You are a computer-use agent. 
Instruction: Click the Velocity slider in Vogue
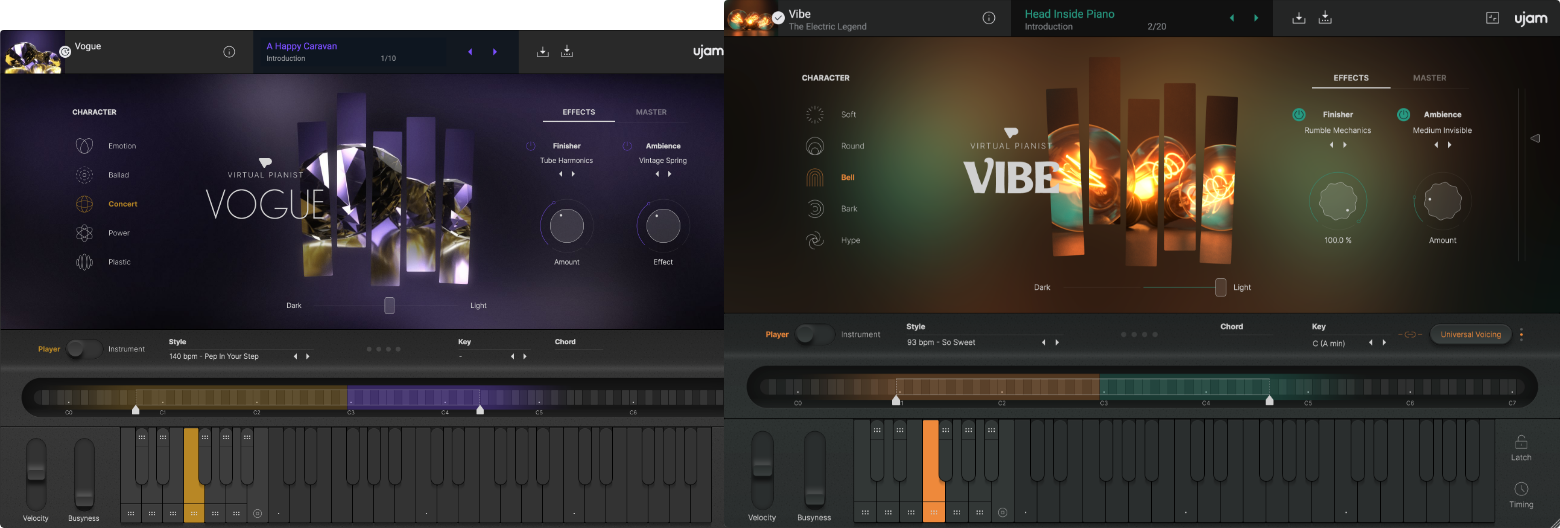pyautogui.click(x=36, y=474)
